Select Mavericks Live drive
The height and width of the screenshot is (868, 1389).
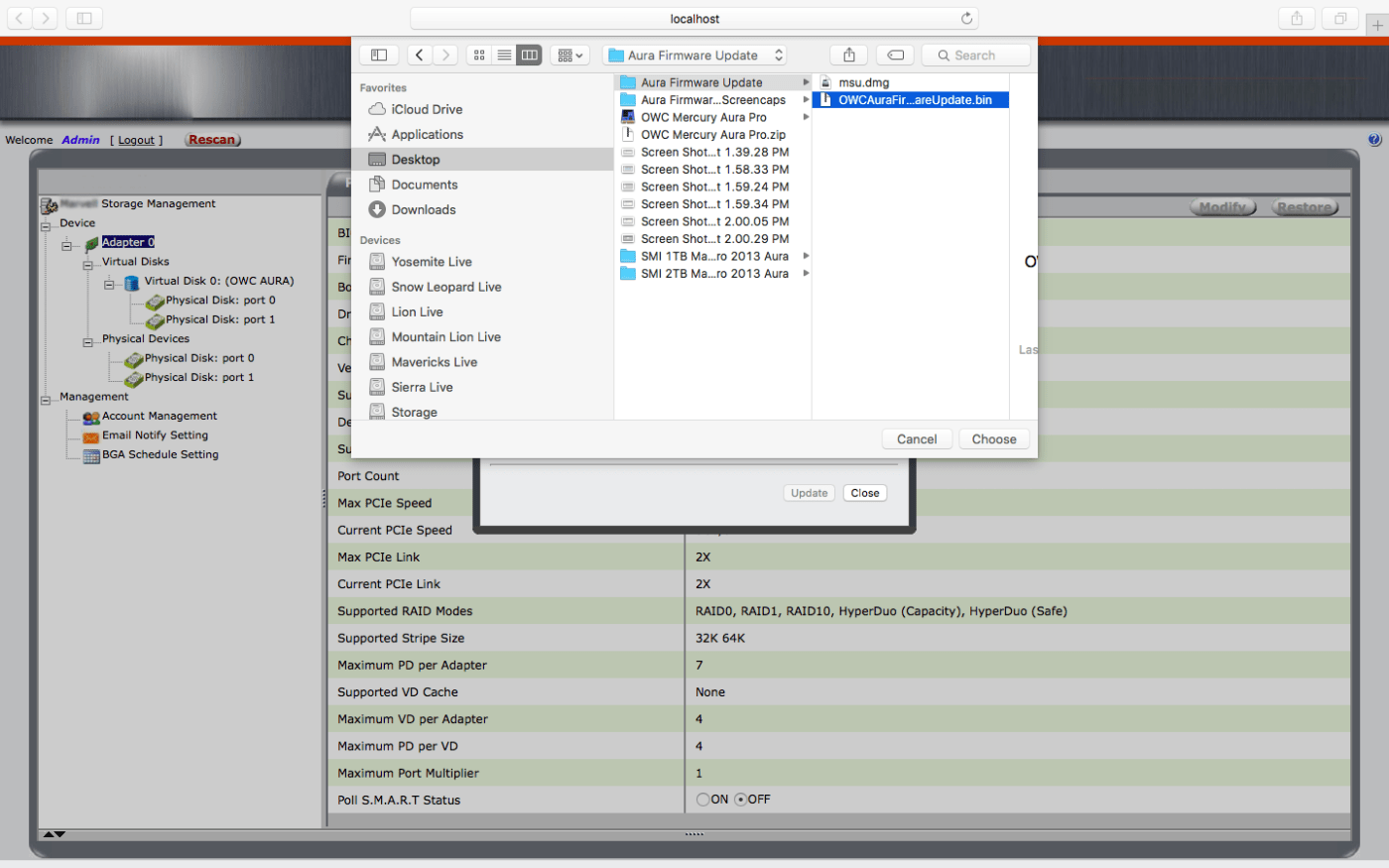(435, 362)
